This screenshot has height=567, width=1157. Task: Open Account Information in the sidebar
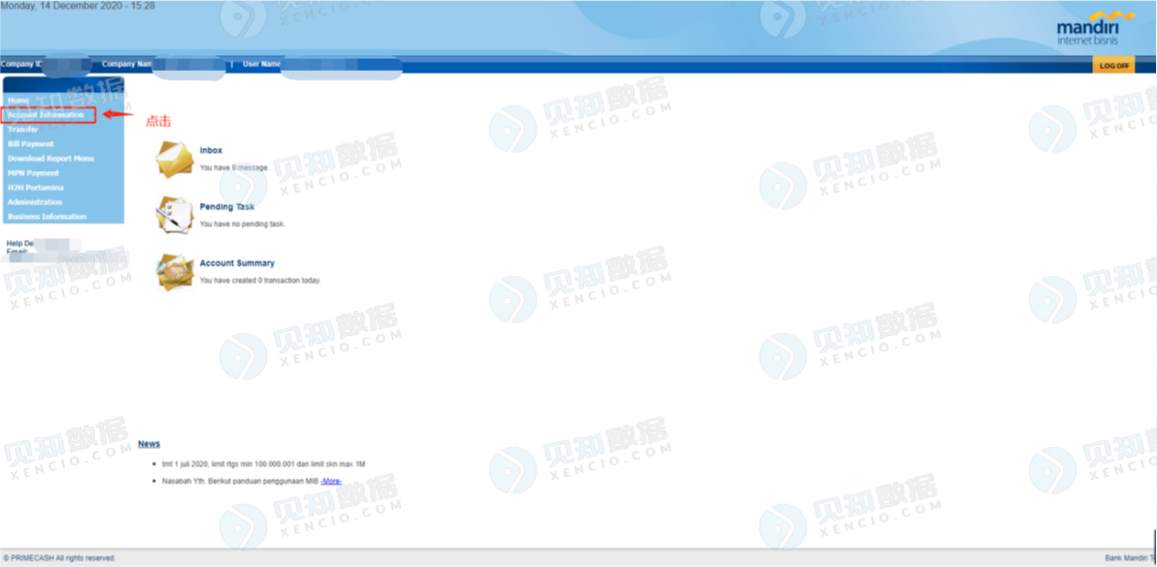click(x=46, y=114)
